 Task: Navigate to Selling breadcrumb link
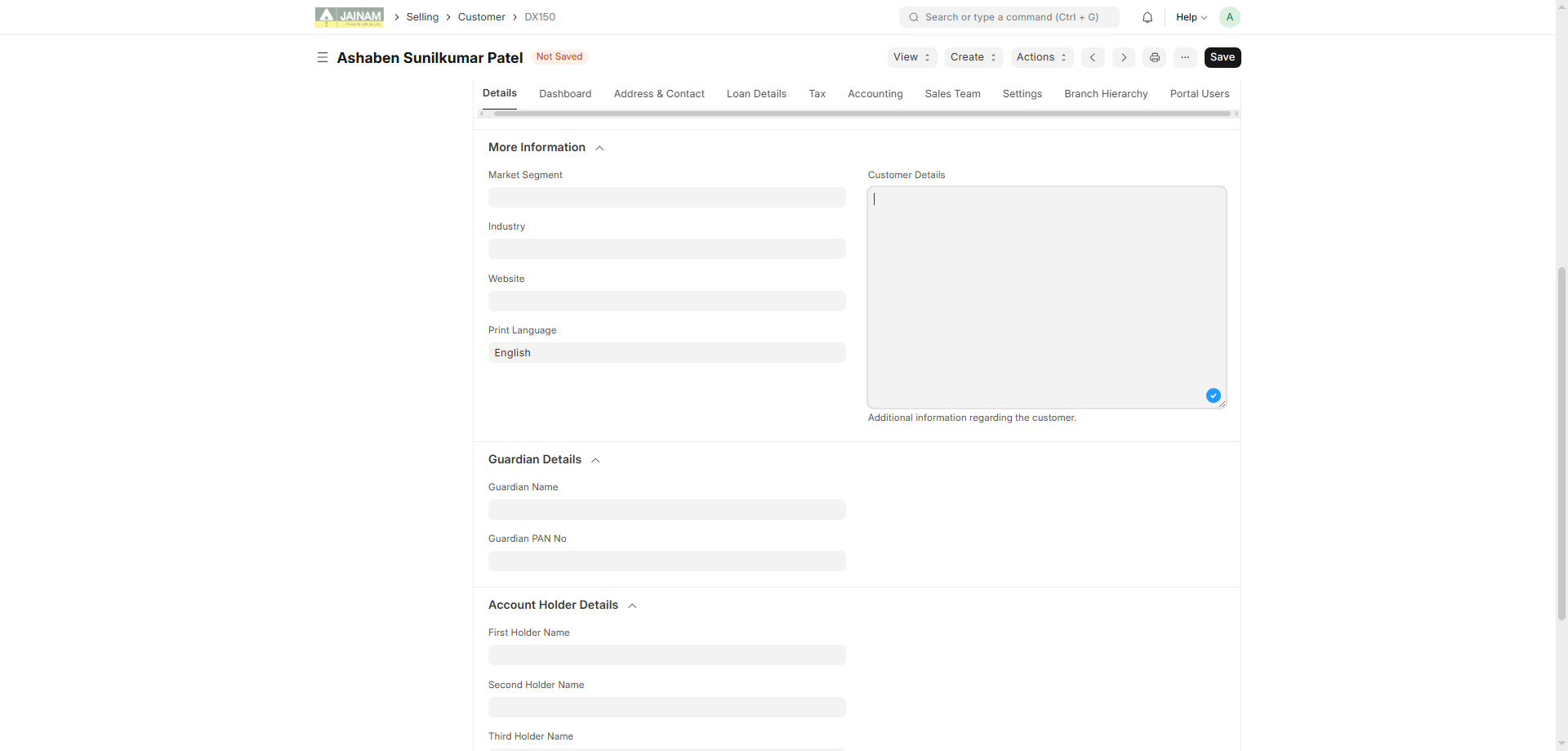click(x=422, y=17)
